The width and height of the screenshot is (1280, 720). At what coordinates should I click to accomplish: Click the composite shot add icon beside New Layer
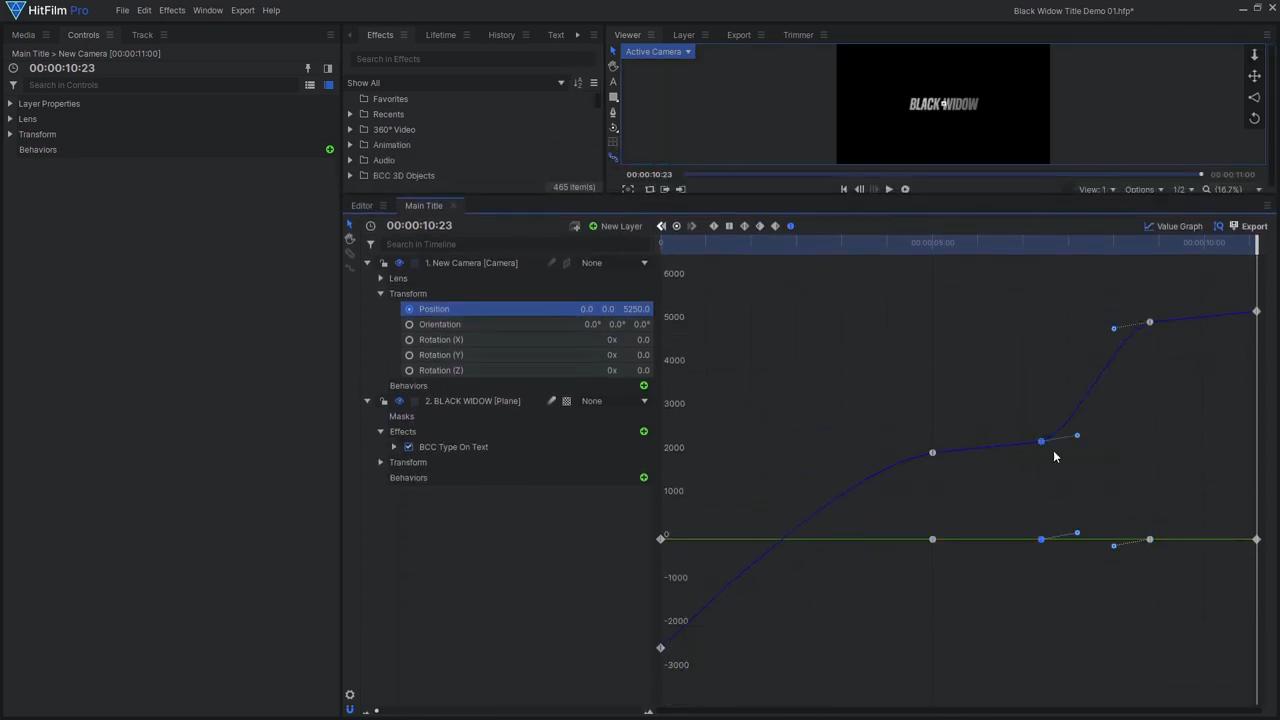coord(575,226)
